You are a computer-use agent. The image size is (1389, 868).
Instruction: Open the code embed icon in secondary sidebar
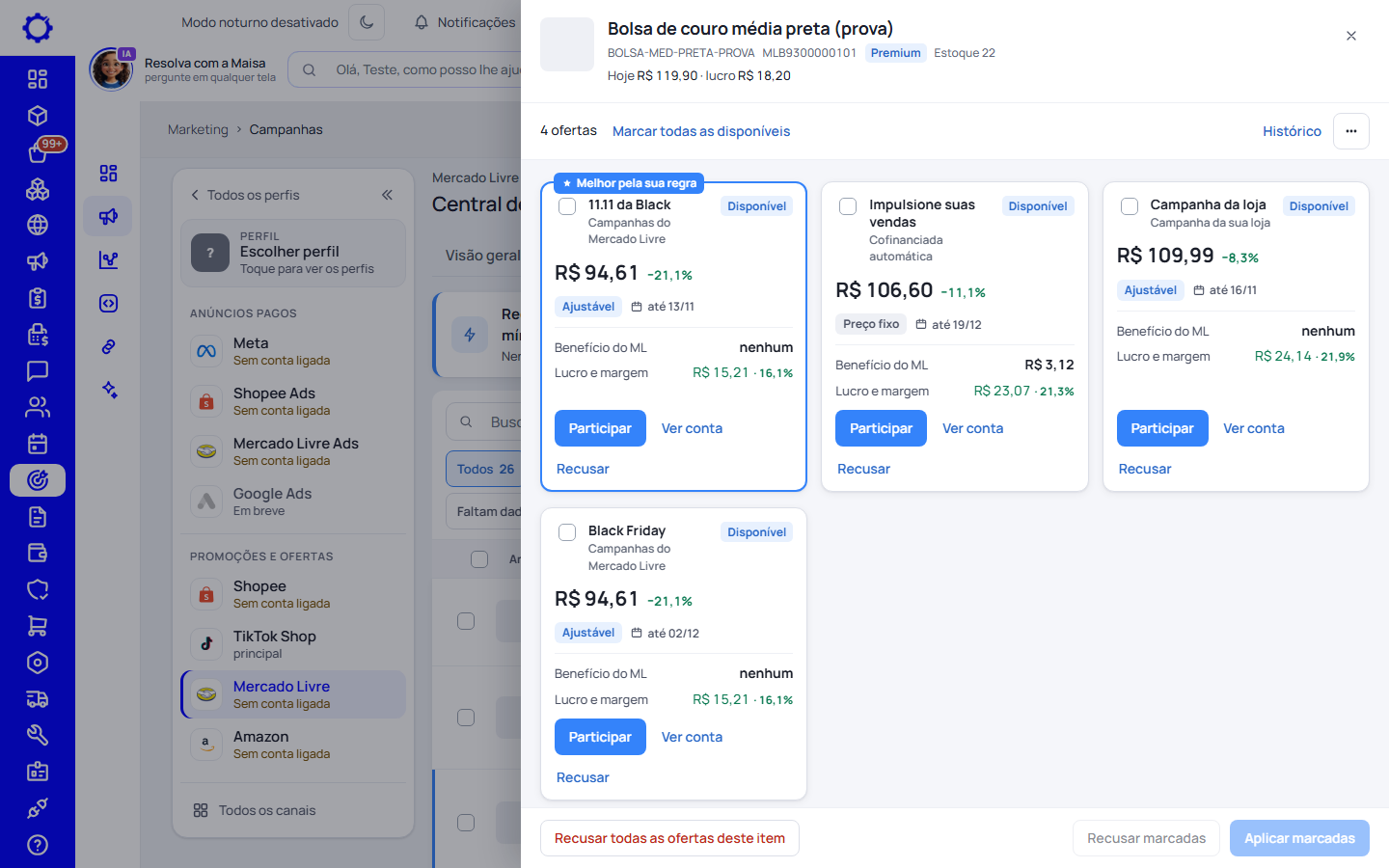pos(108,303)
